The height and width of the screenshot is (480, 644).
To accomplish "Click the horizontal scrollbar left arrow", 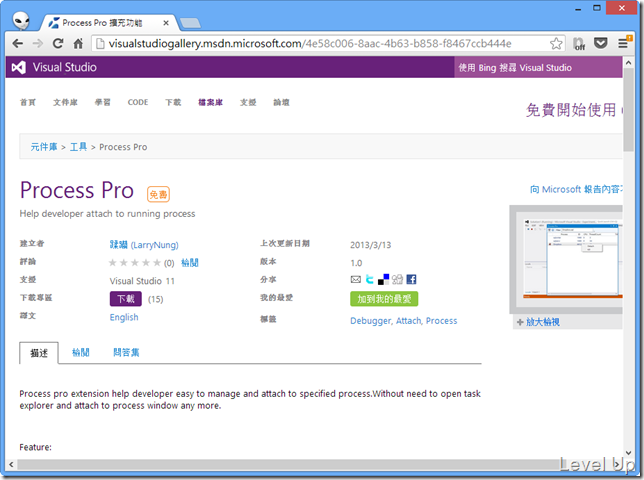I will [11, 464].
